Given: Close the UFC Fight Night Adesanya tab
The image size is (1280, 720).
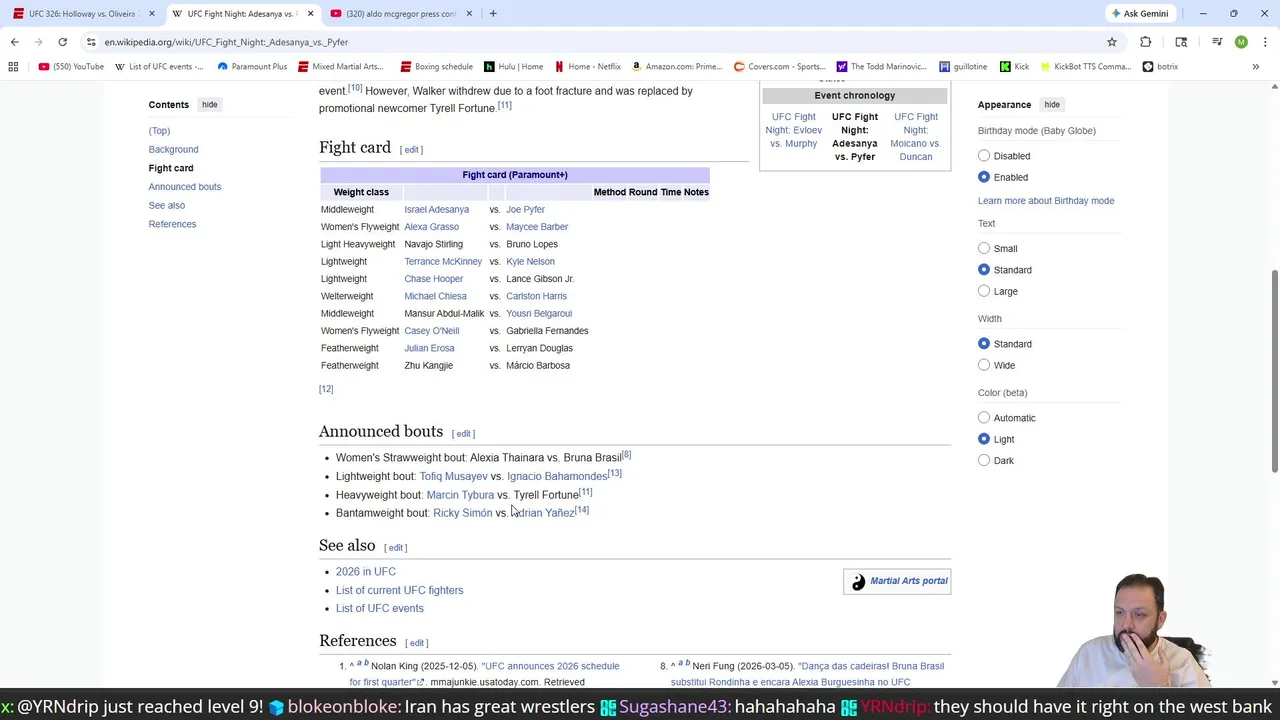Looking at the screenshot, I should click(x=310, y=14).
